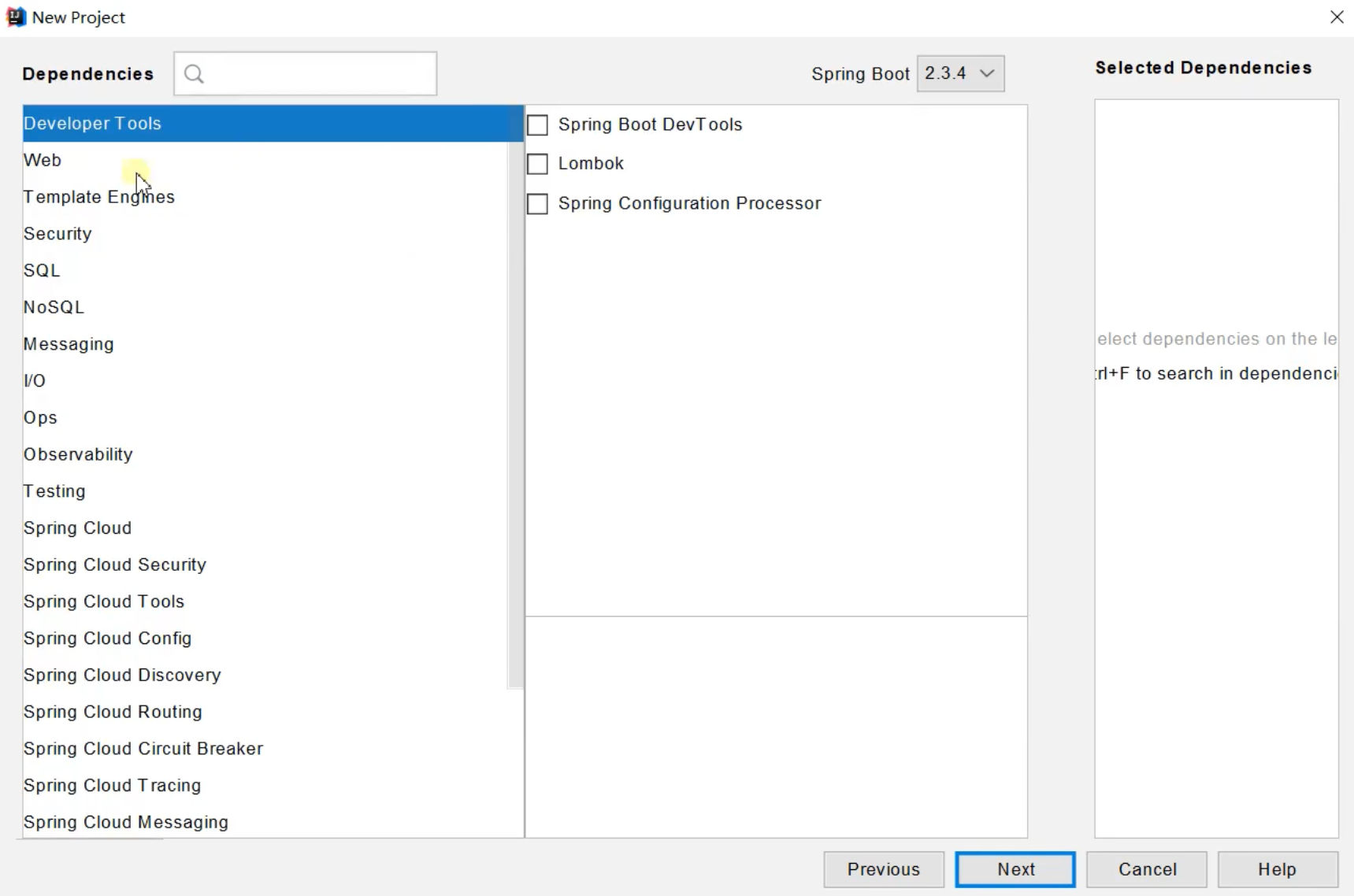Select the Web dependency category

(x=43, y=160)
